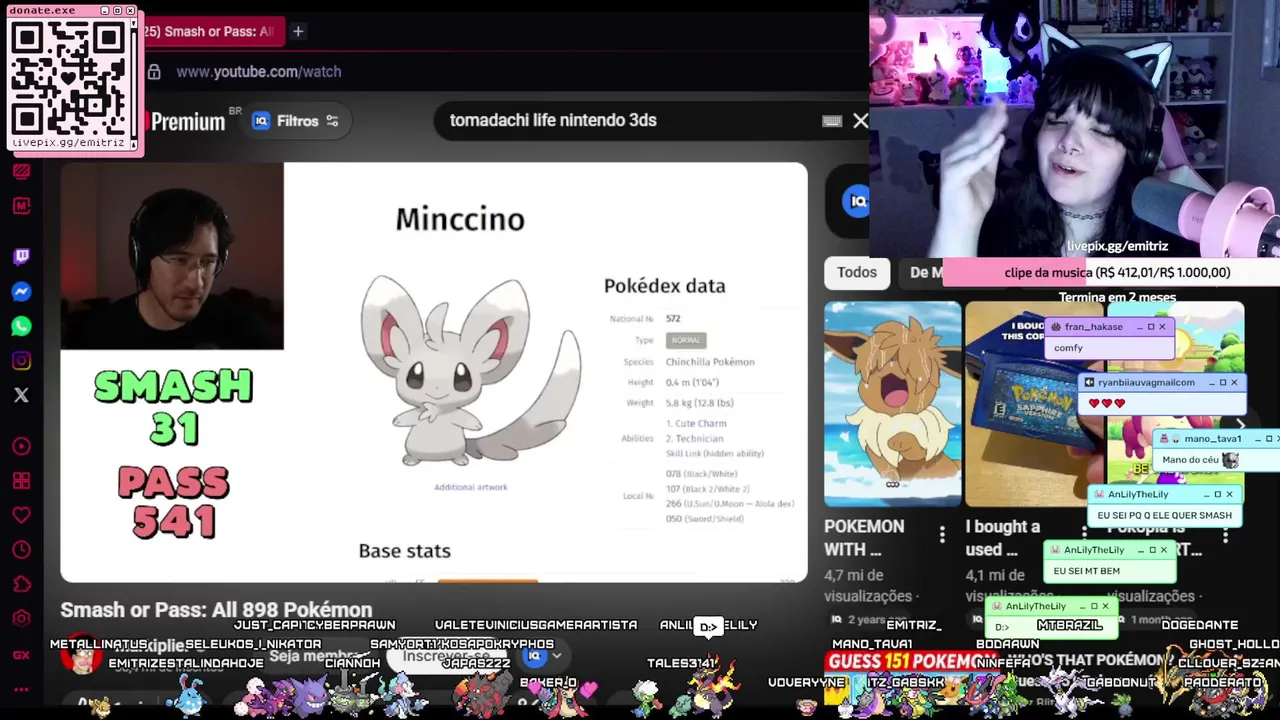Close AnLilyTheLily 'EU SEI PQ' popup
Image resolution: width=1280 pixels, height=720 pixels.
pos(1229,494)
